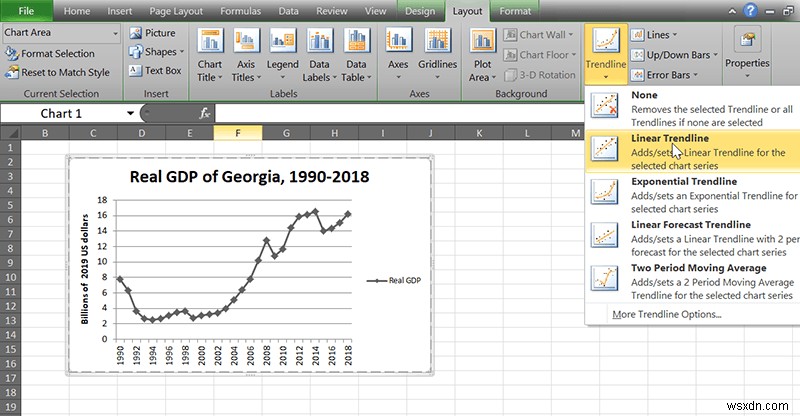Switch to the View tab
This screenshot has width=800, height=416.
coord(376,11)
